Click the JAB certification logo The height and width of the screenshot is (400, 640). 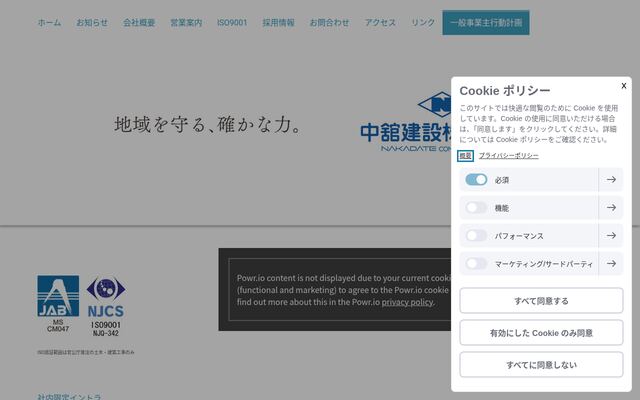[58, 304]
